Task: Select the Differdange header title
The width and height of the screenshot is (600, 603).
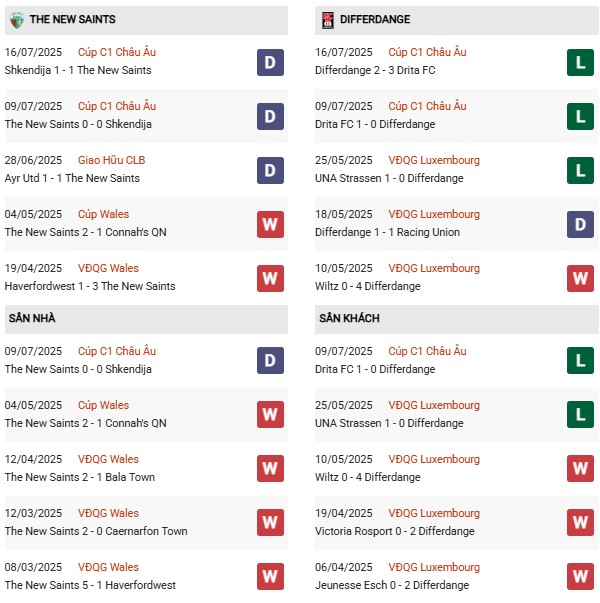Action: point(375,19)
